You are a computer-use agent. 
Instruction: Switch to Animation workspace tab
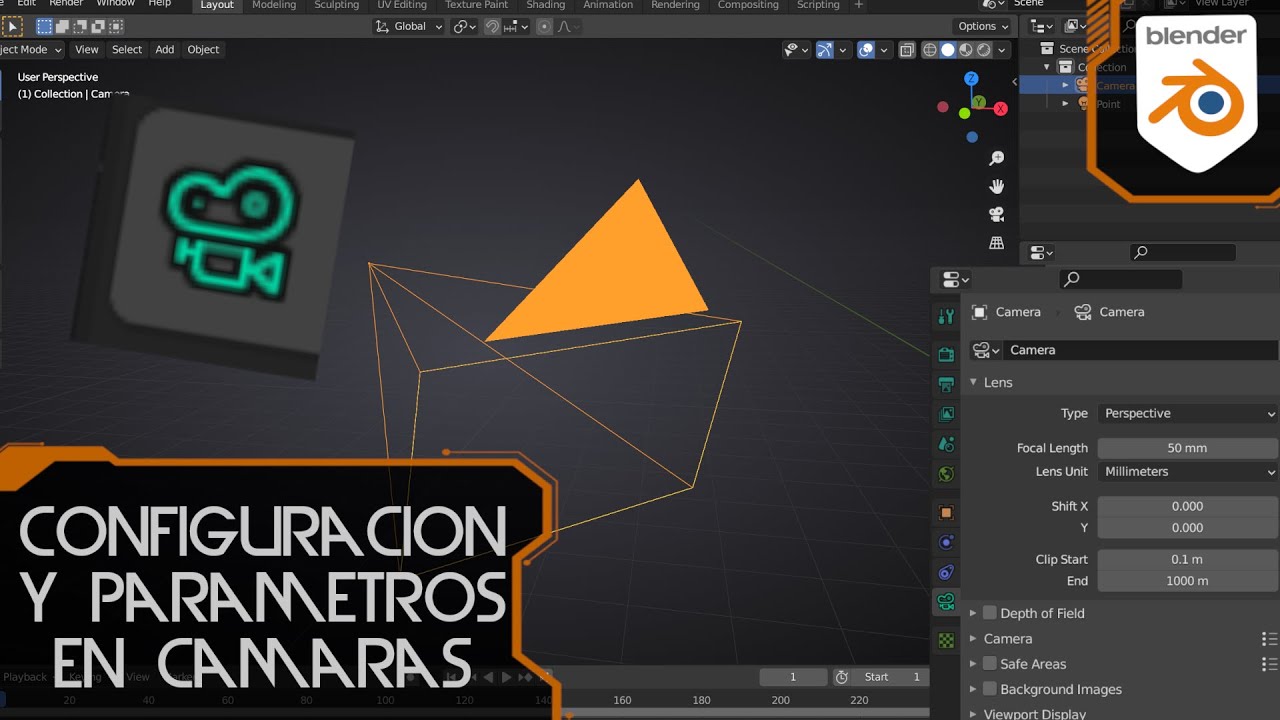(x=608, y=5)
